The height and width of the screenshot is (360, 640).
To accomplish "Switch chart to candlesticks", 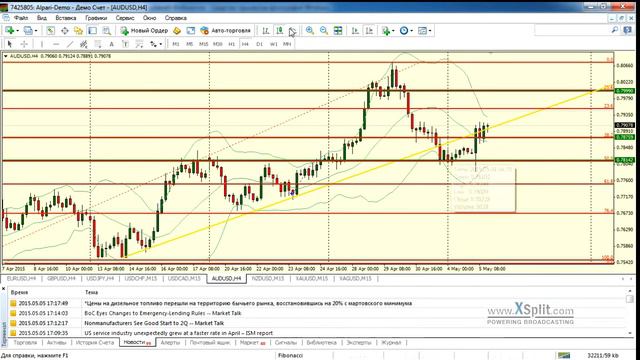I will point(280,31).
